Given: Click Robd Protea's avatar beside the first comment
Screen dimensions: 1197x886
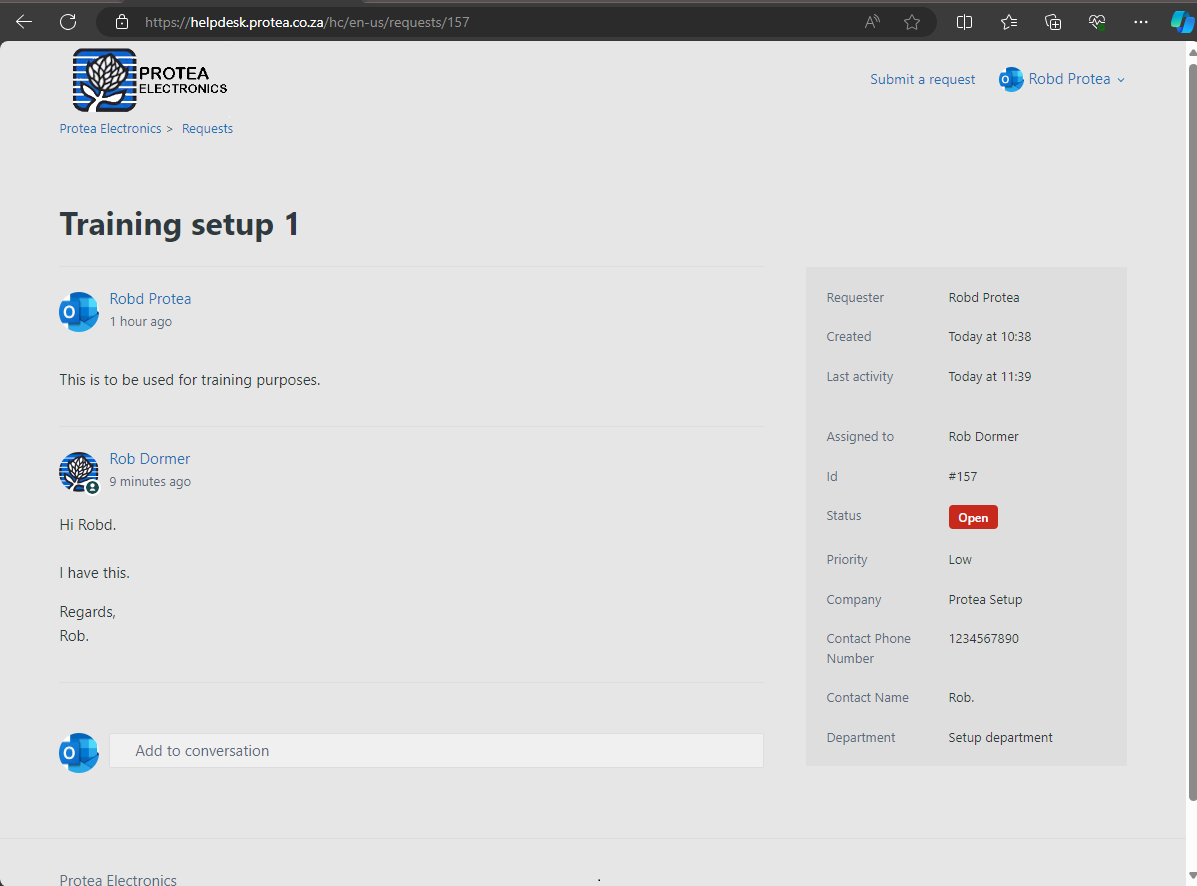Looking at the screenshot, I should [79, 311].
